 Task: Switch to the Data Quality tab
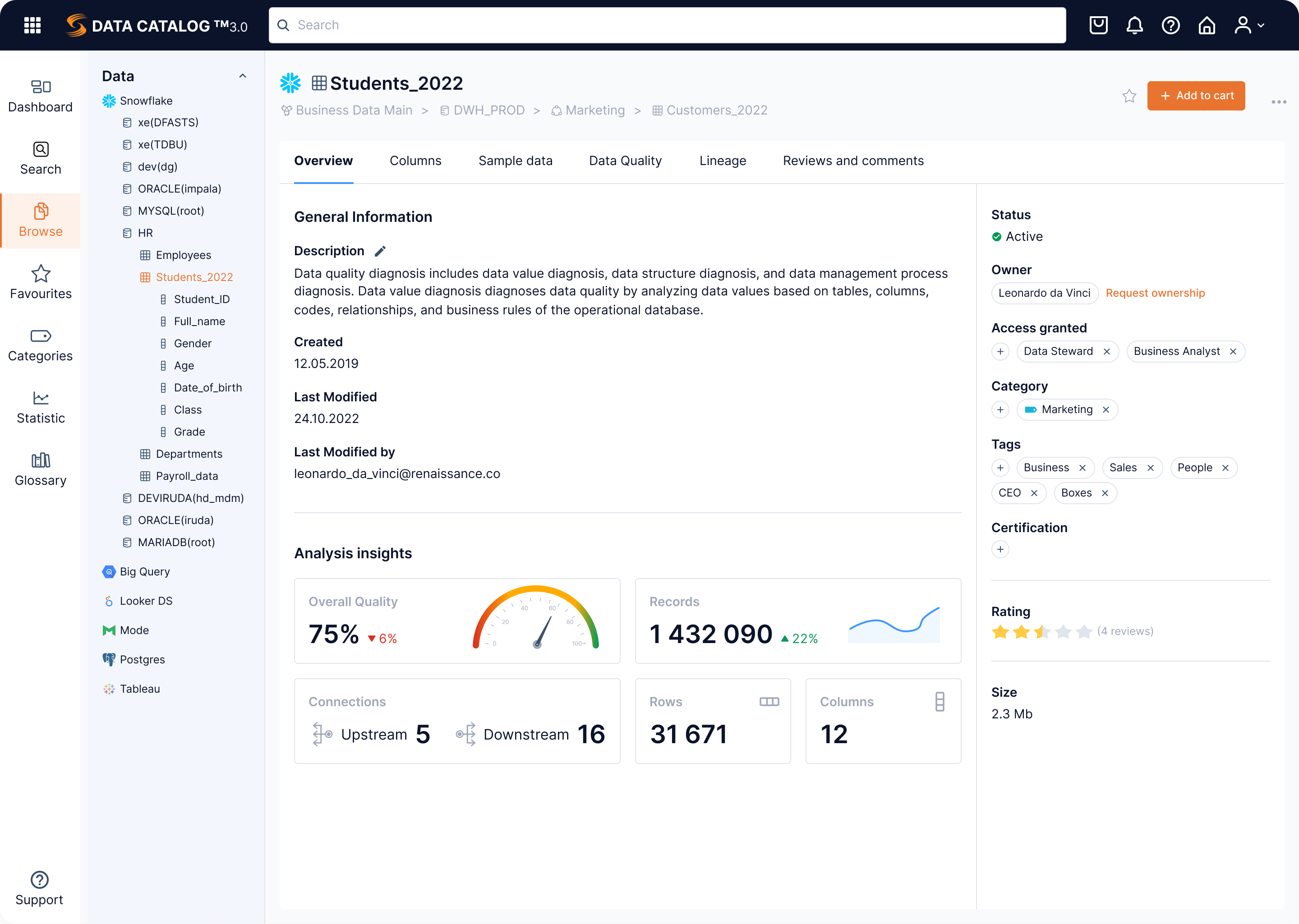pos(625,161)
